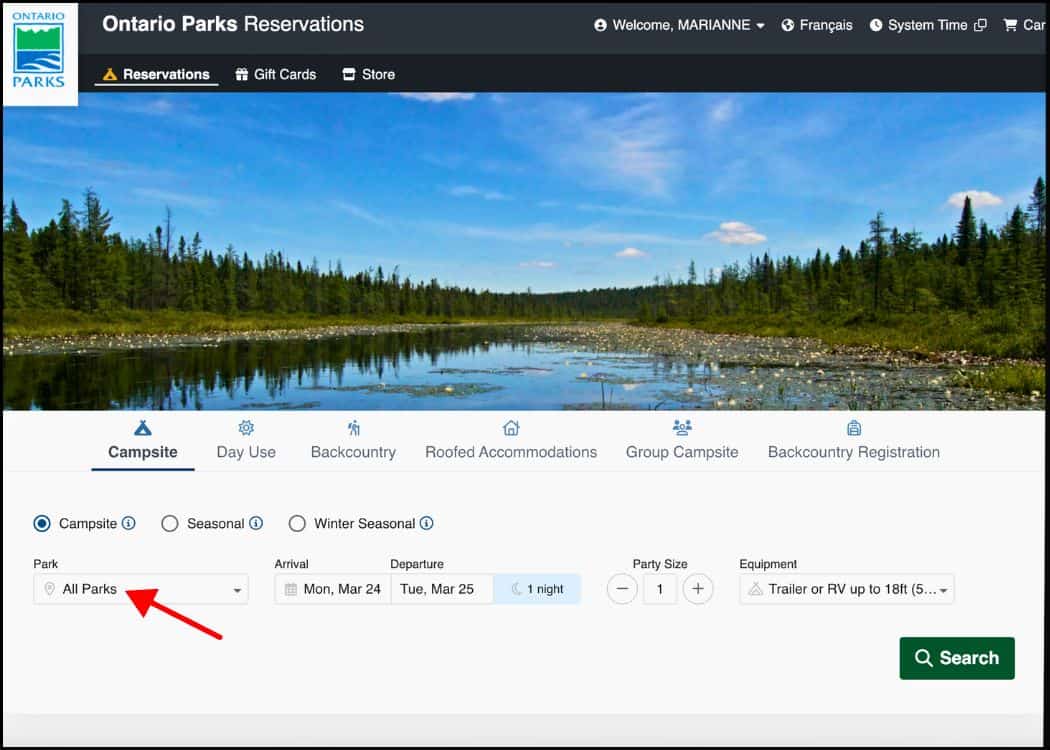Click the info icon next to Campsite option
1050x750 pixels.
(129, 523)
